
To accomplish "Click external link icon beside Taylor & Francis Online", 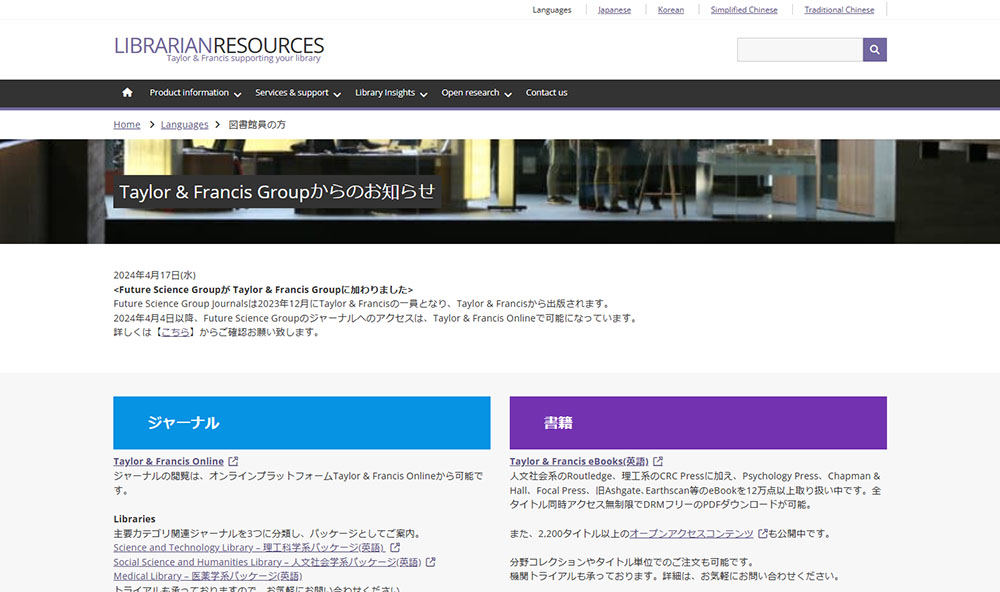I will coord(234,461).
